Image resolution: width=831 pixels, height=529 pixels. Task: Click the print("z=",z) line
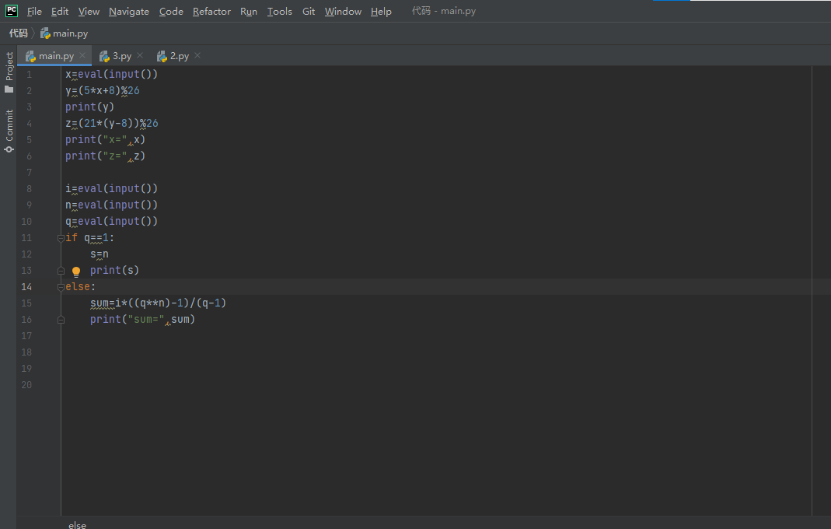pyautogui.click(x=105, y=156)
